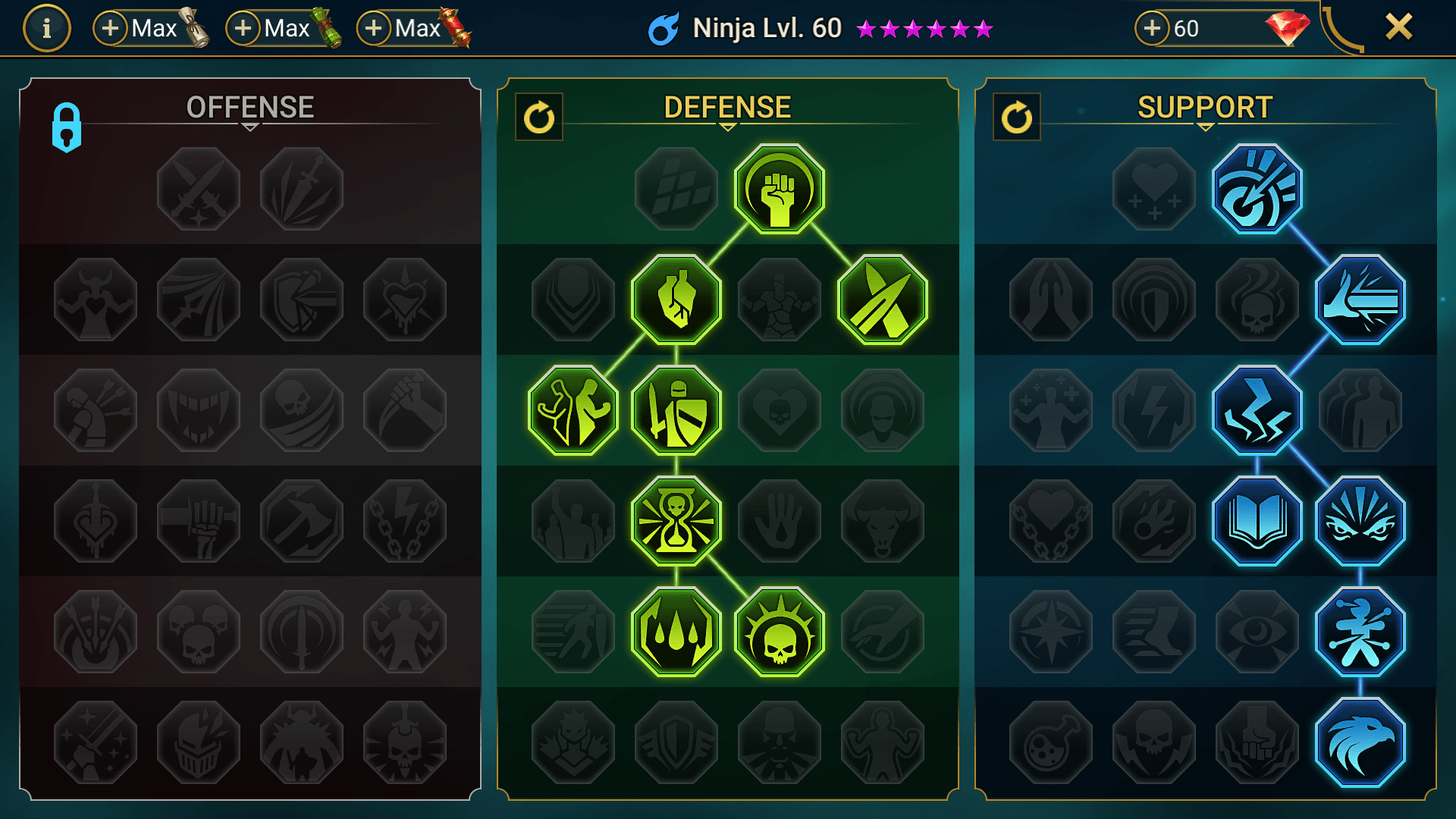This screenshot has height=819, width=1456.
Task: Switch to the DEFENSE tree title
Action: (727, 107)
